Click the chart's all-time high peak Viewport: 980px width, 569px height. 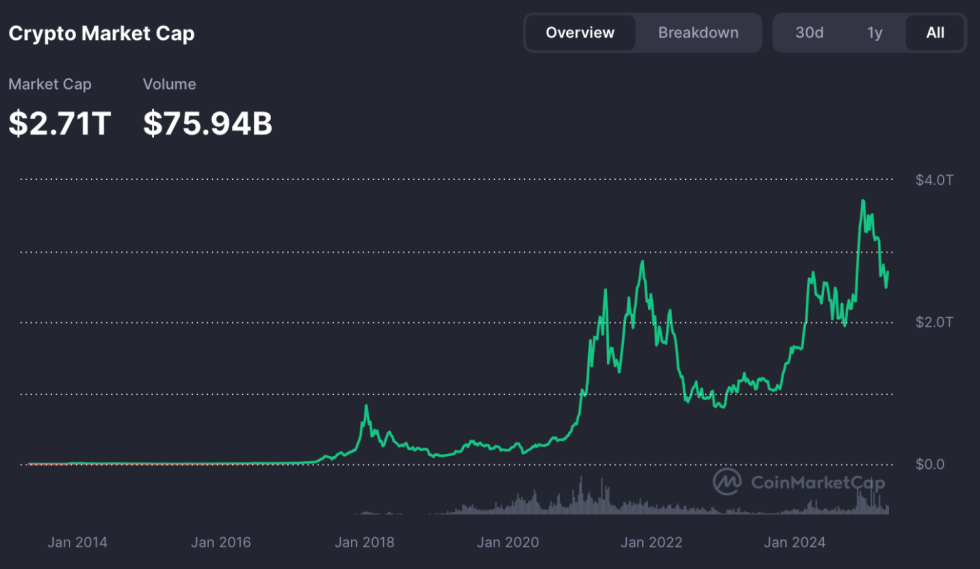pos(862,201)
